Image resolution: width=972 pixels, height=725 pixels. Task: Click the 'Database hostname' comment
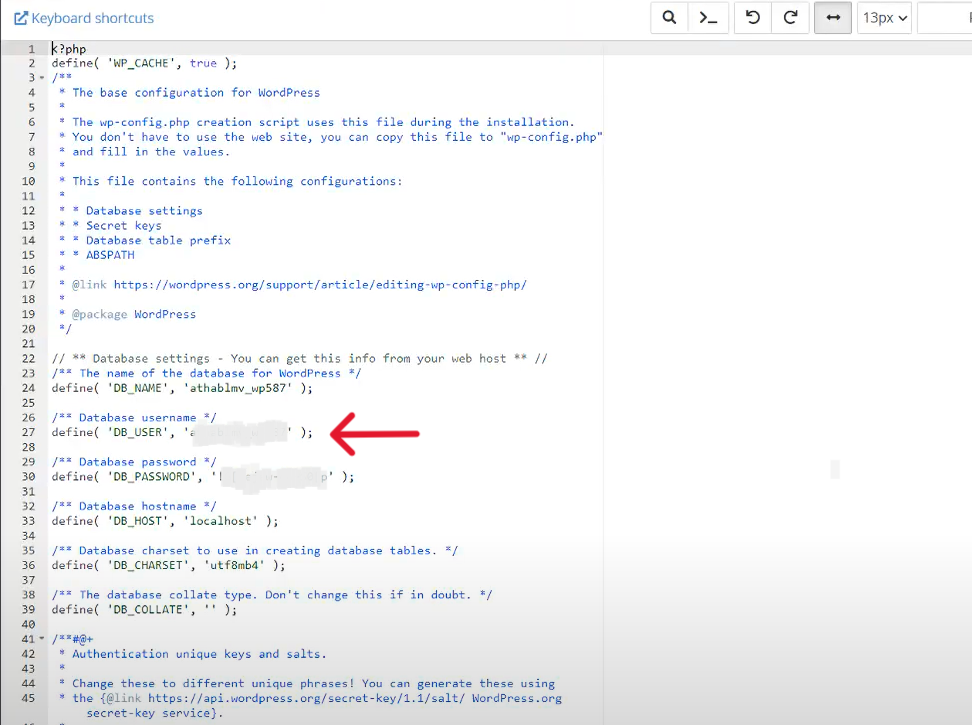click(134, 506)
